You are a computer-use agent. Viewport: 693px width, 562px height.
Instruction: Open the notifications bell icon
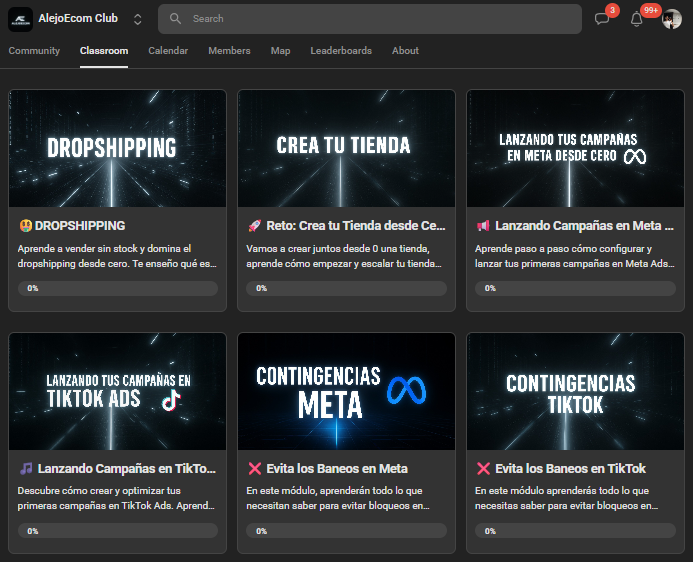pos(636,19)
